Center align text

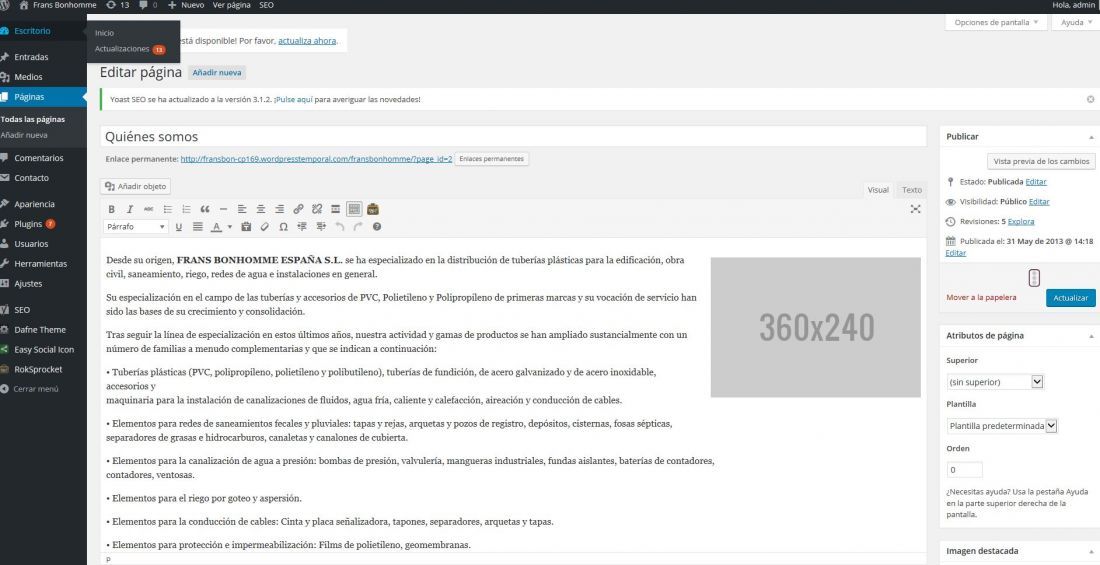(261, 209)
